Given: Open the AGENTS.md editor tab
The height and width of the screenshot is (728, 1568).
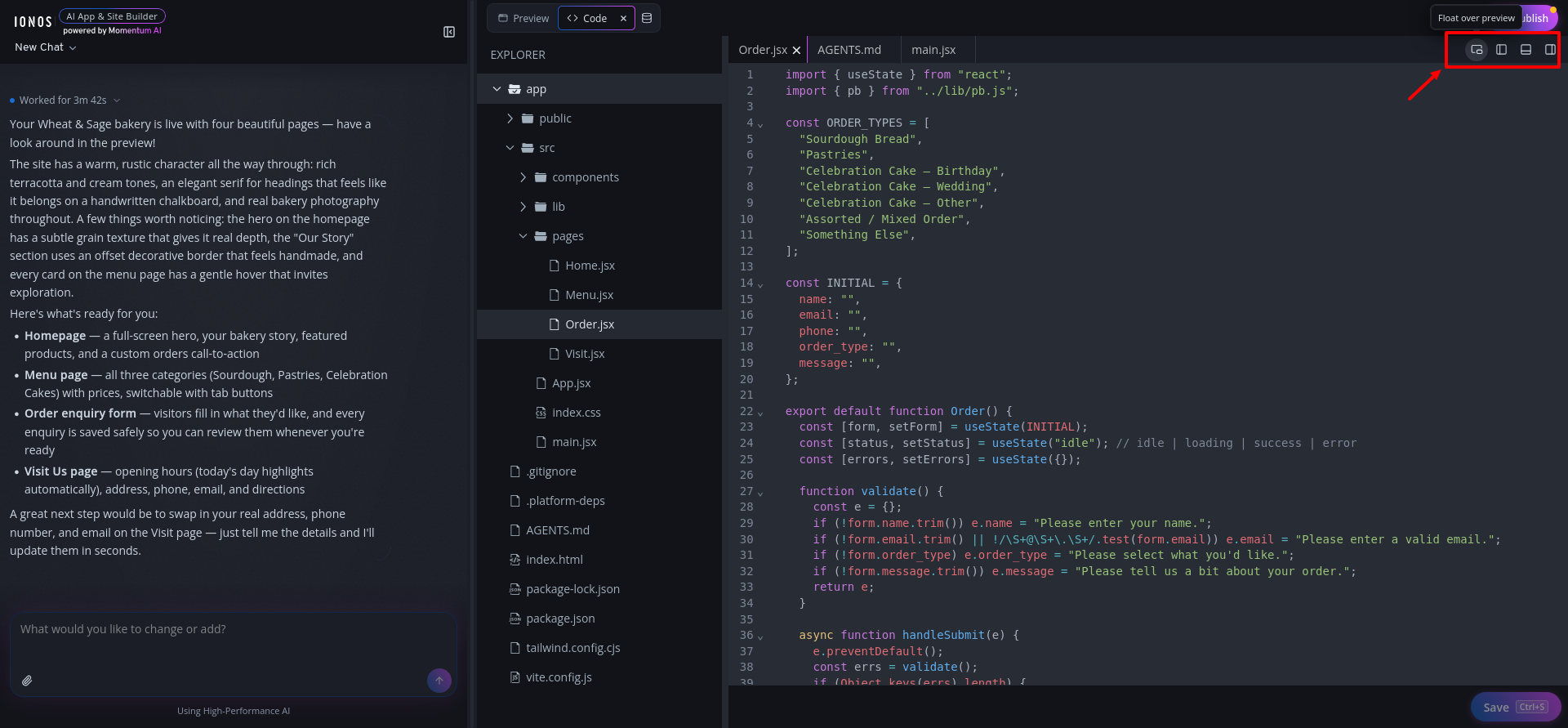Looking at the screenshot, I should (849, 50).
